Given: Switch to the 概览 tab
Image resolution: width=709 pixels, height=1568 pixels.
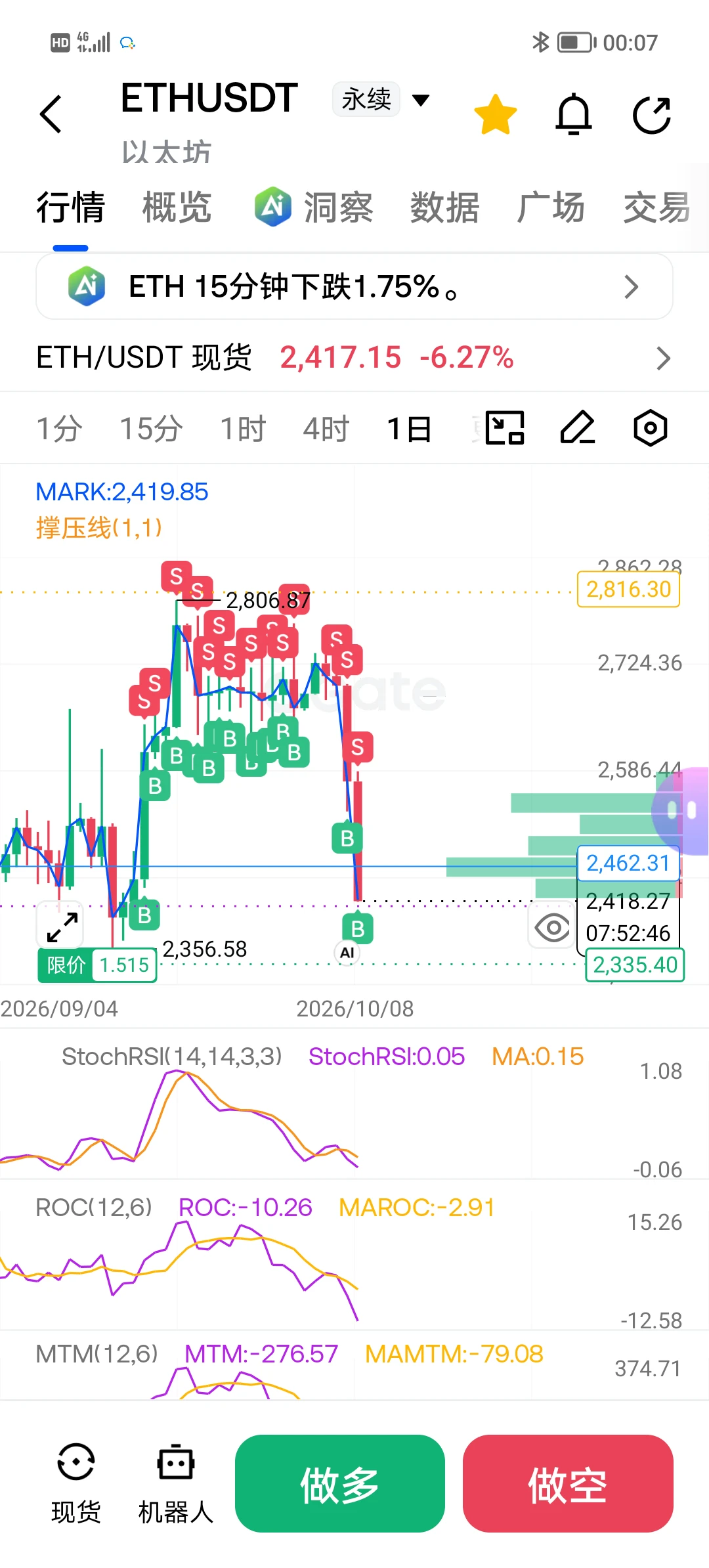Looking at the screenshot, I should click(x=177, y=207).
